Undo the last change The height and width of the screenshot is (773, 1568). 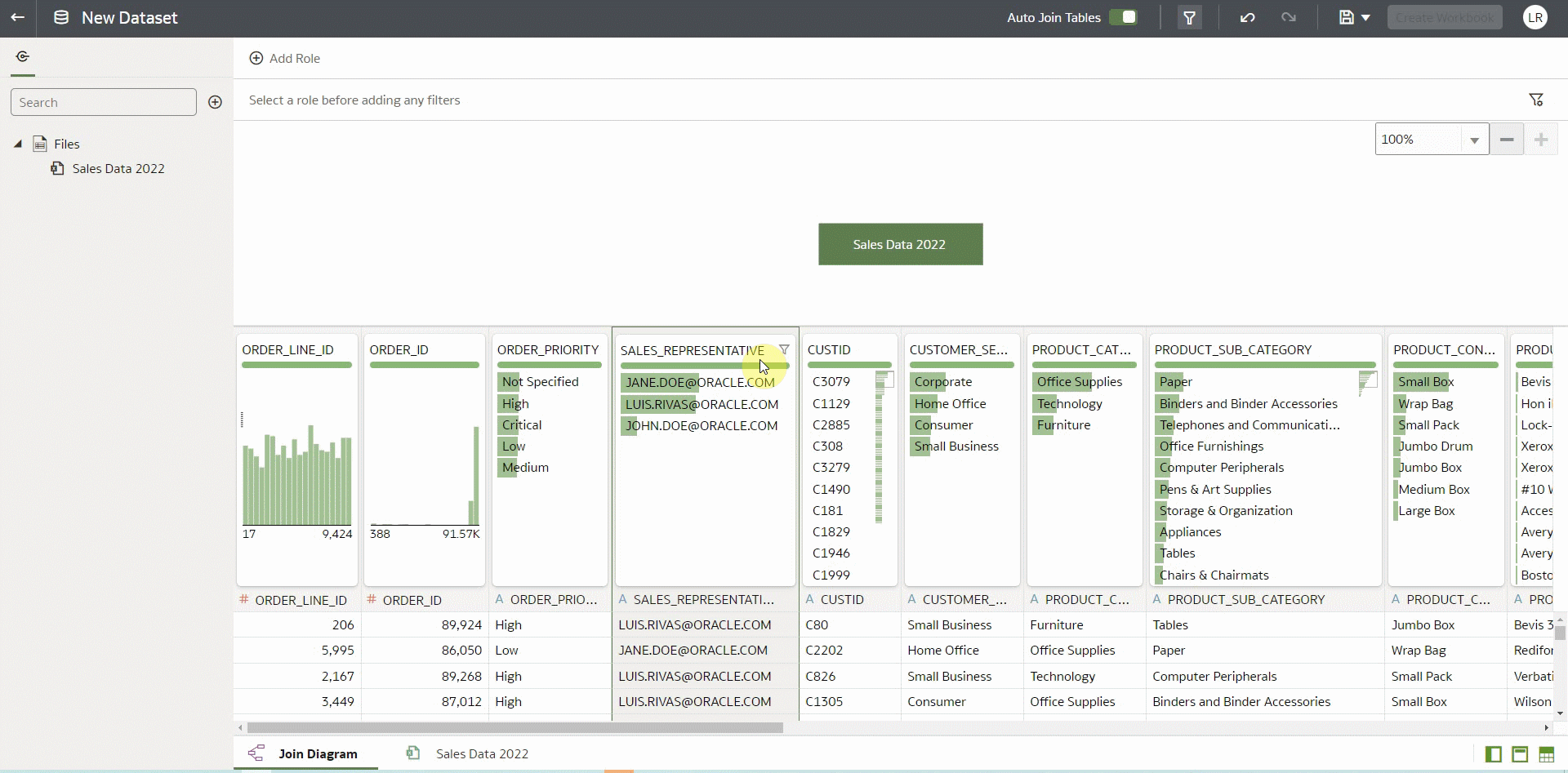pos(1247,17)
